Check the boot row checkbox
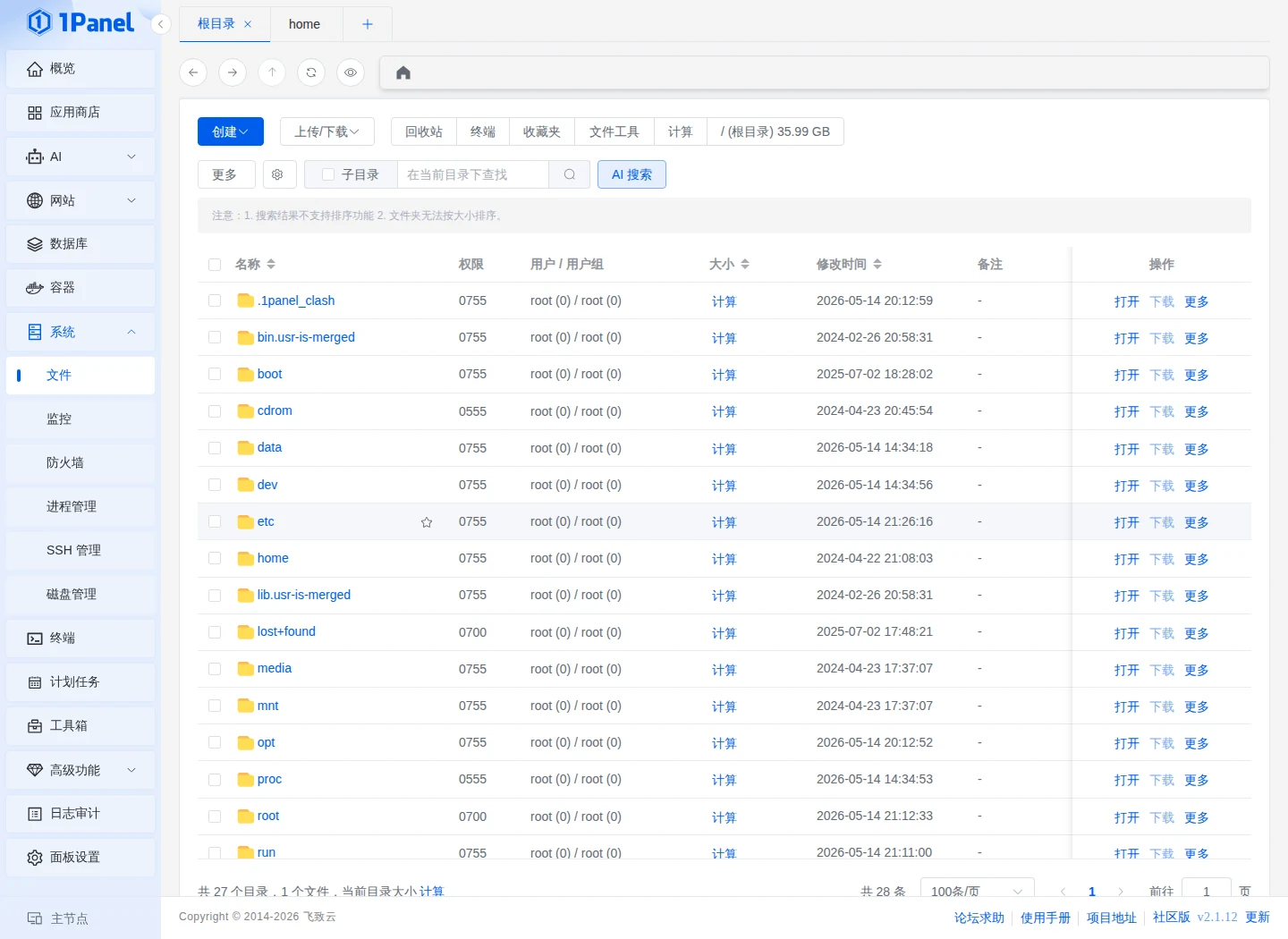Screen dimensions: 1288x939 pos(215,374)
